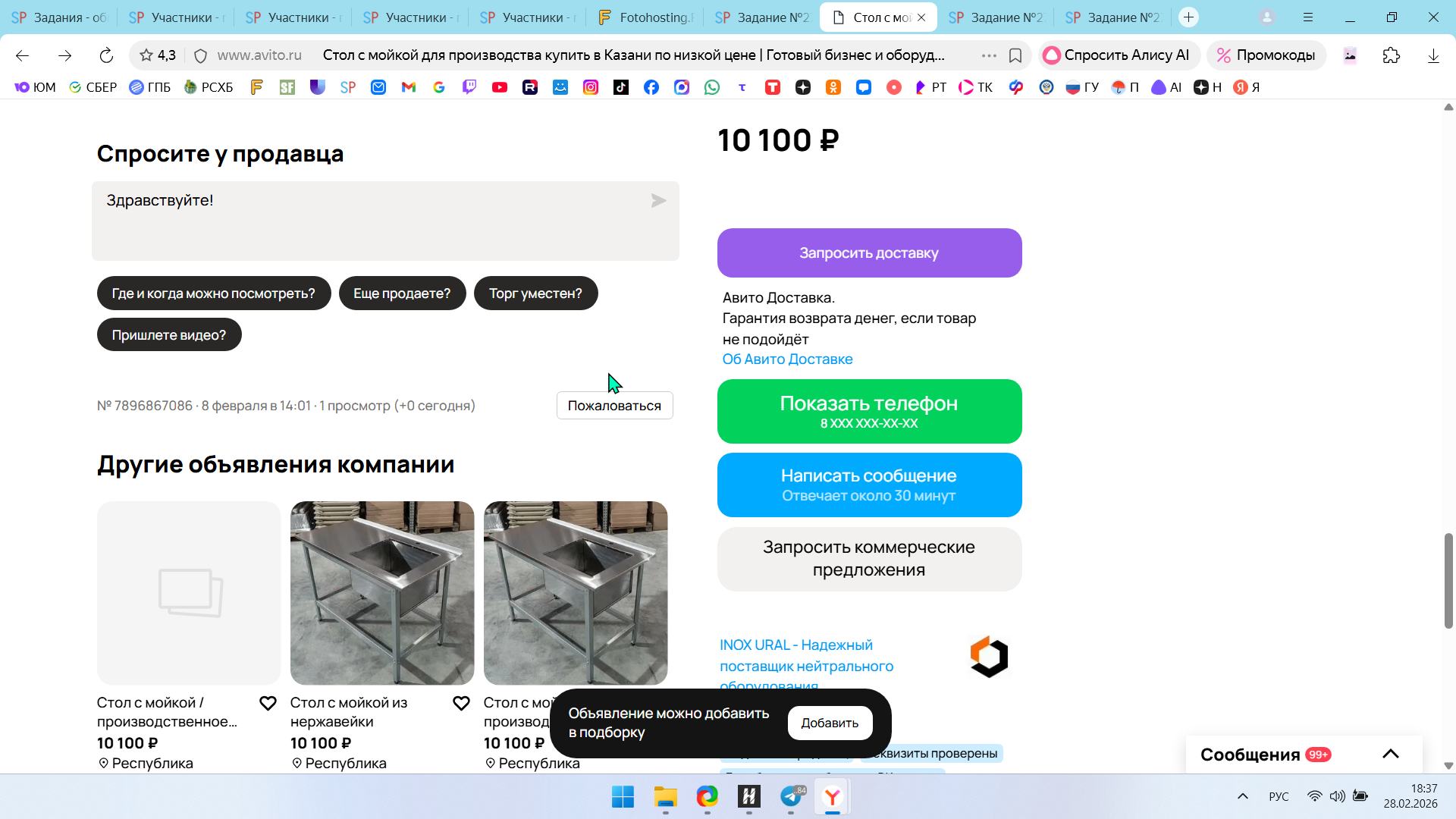Click the page vertical scrollbar thumb
This screenshot has height=819, width=1456.
pos(1448,580)
